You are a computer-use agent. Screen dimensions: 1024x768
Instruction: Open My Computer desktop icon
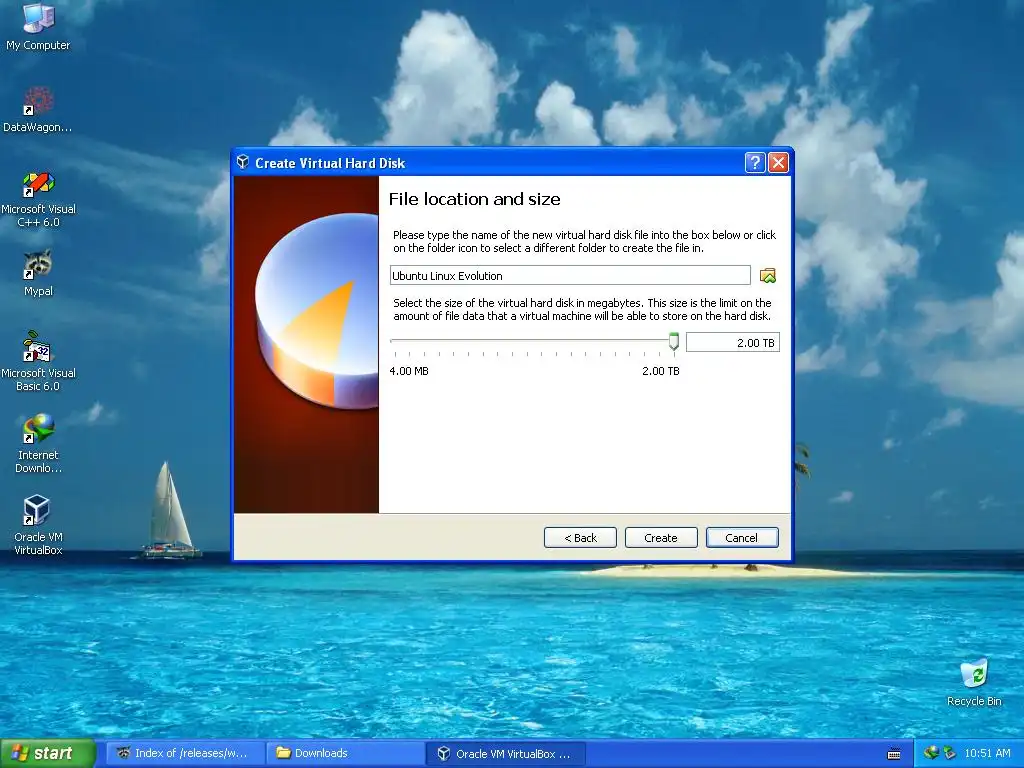[x=38, y=26]
